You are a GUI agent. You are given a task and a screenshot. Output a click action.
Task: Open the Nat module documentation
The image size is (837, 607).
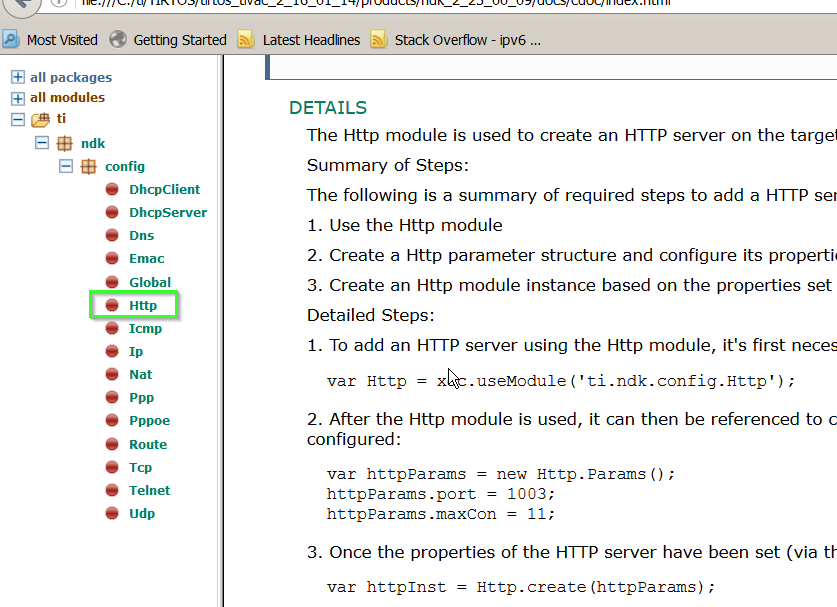140,374
